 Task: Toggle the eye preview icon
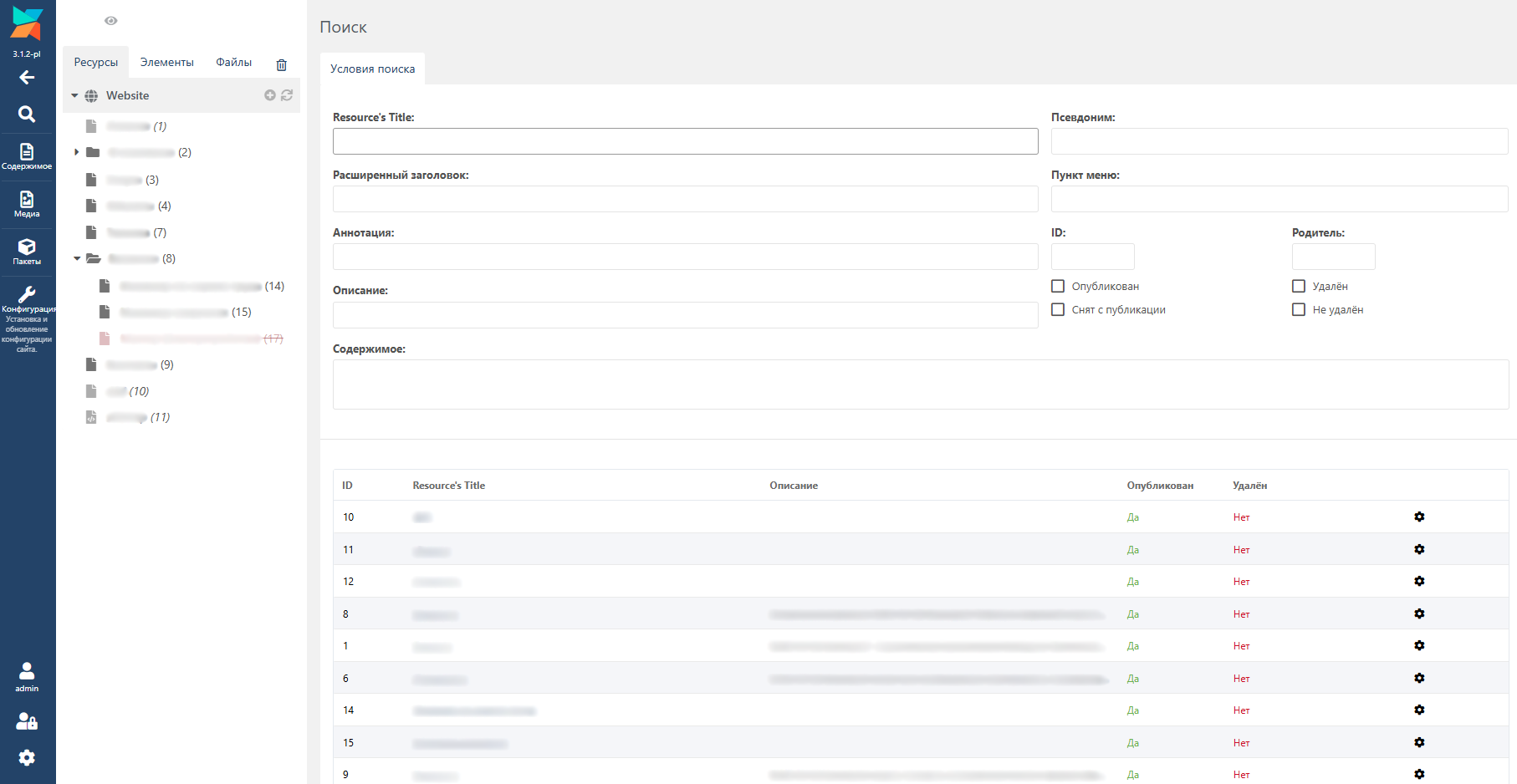111,21
